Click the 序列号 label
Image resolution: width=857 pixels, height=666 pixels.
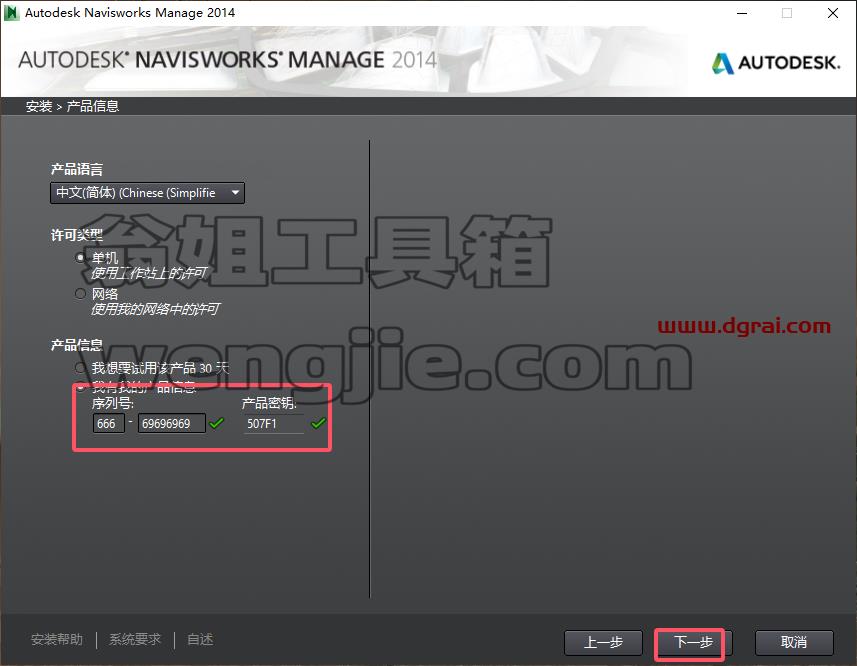tap(113, 404)
